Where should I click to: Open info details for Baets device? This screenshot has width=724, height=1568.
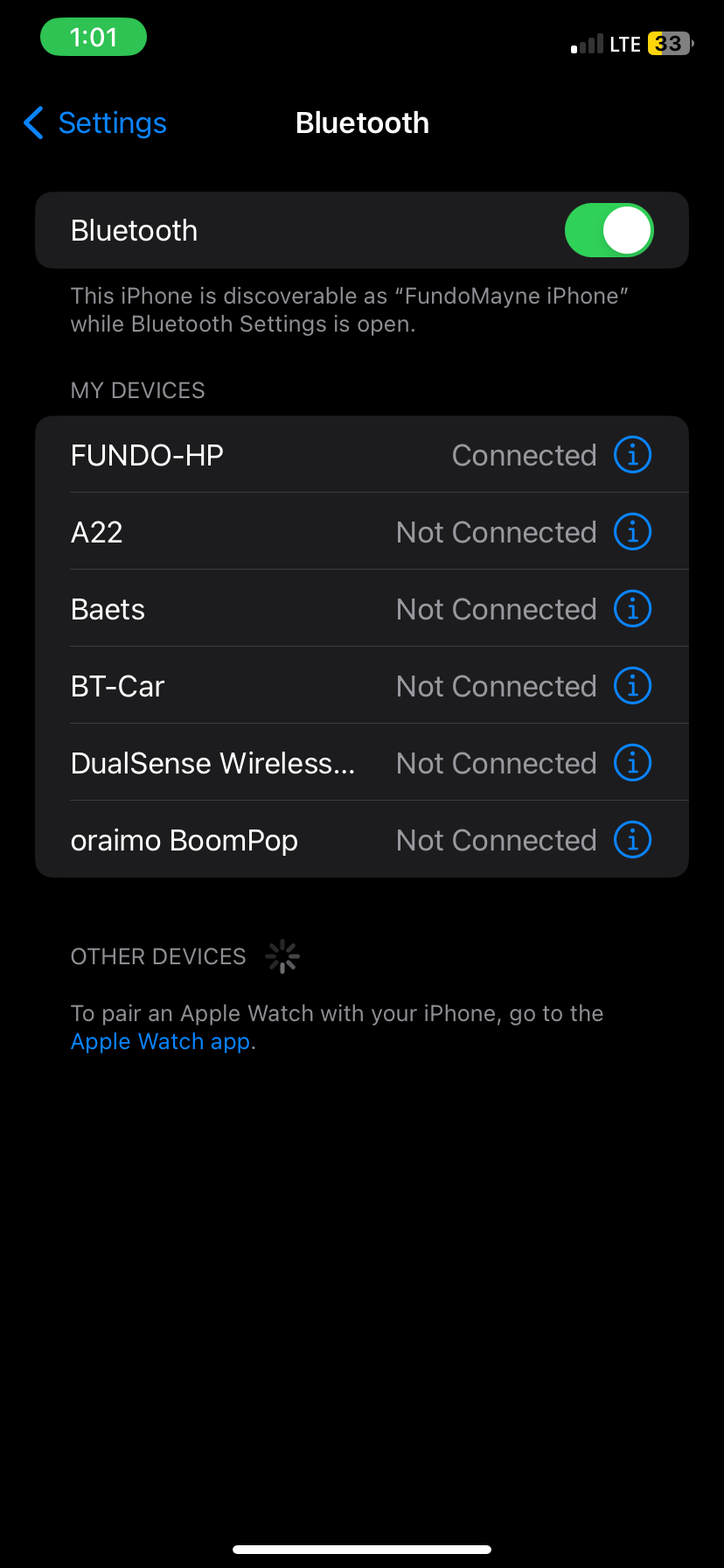click(x=631, y=608)
